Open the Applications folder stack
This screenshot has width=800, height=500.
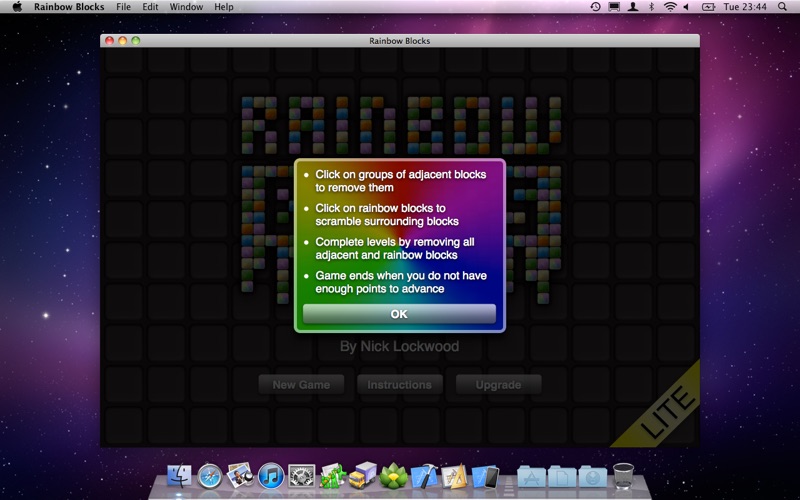click(x=531, y=477)
